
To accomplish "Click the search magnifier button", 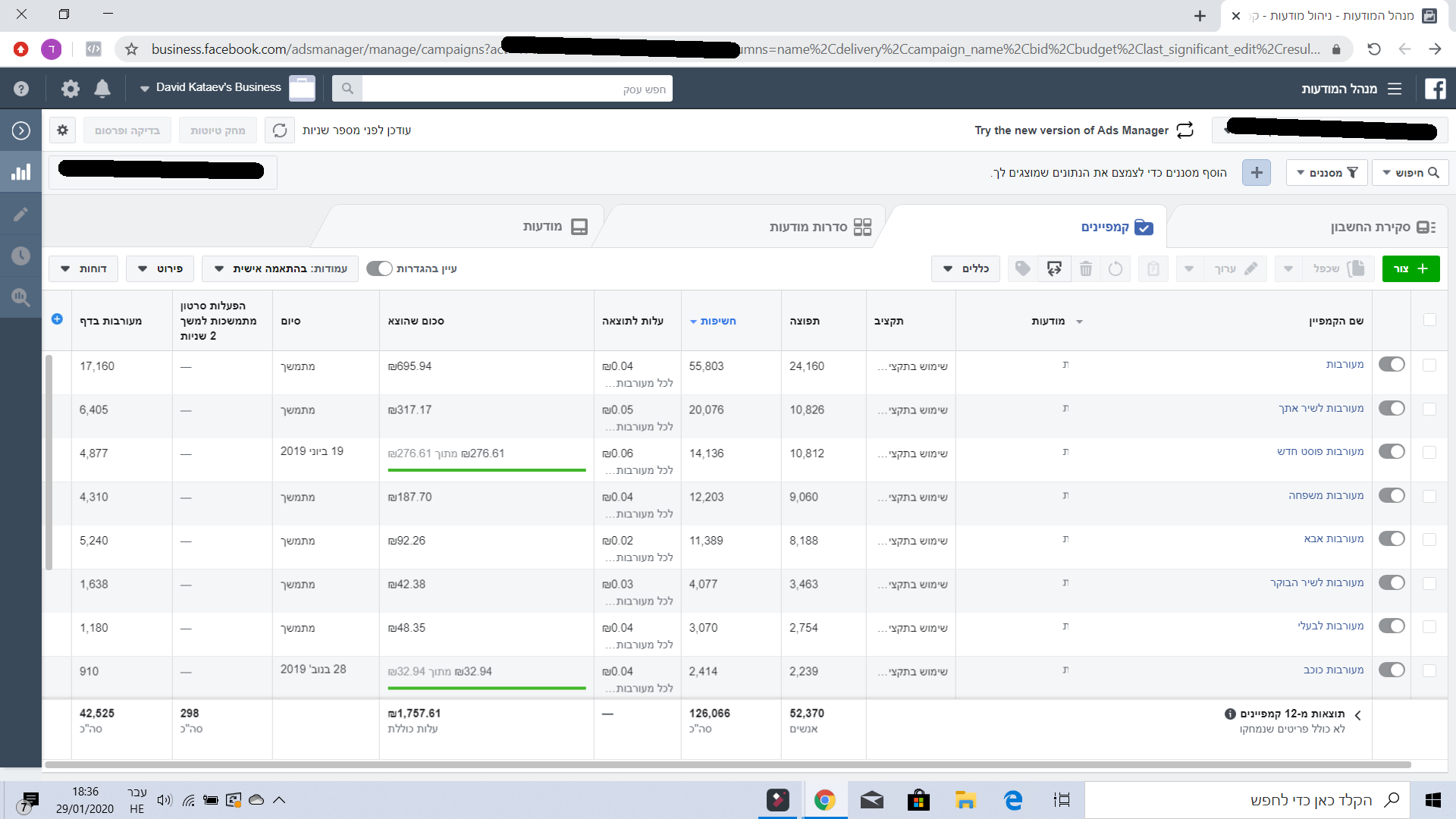I will pos(347,88).
